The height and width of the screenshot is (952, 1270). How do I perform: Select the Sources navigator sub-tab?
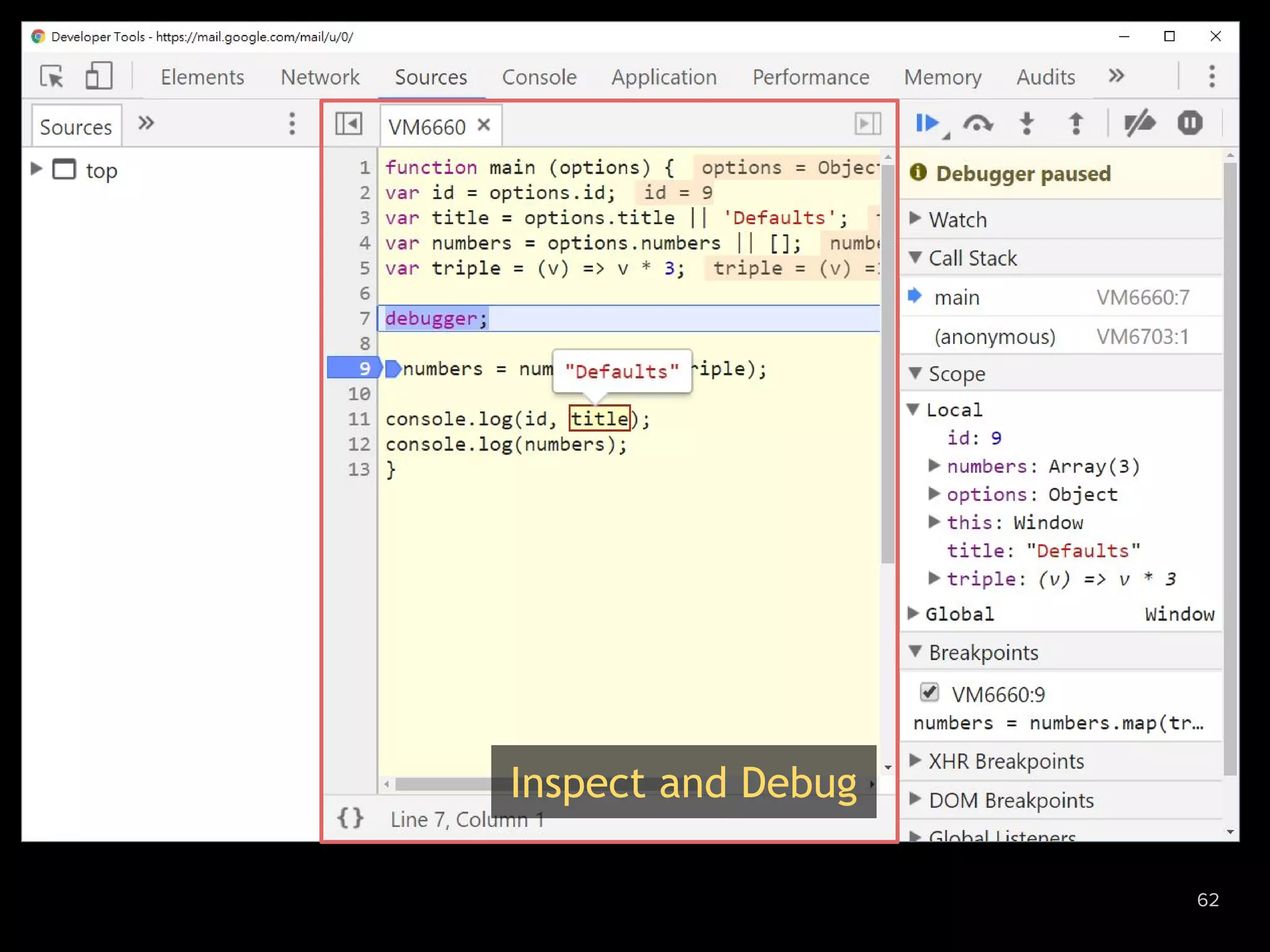click(x=76, y=126)
